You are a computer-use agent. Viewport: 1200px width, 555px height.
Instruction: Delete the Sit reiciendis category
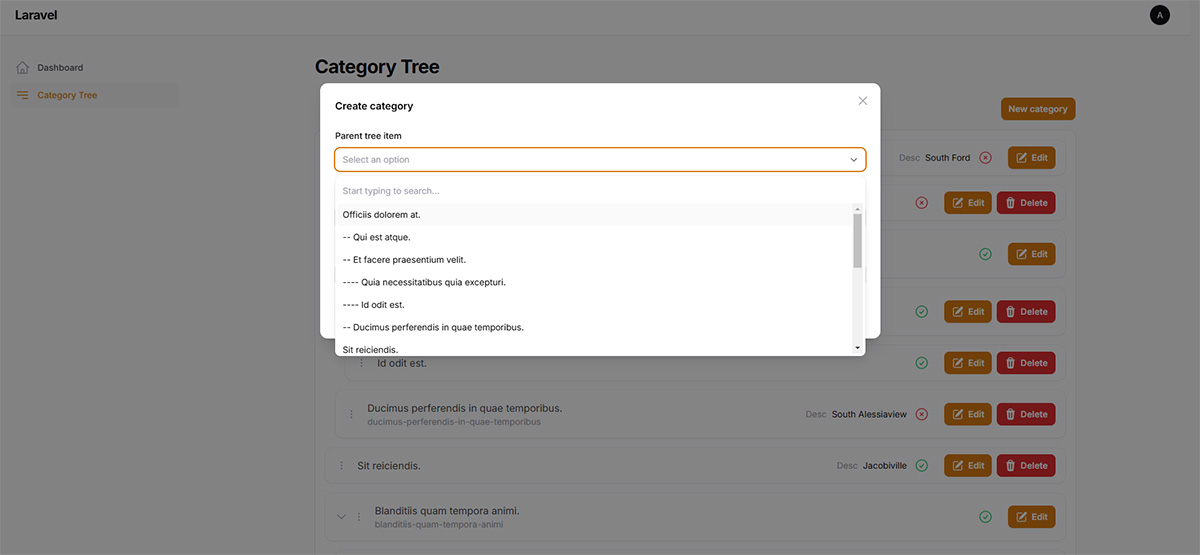point(1026,466)
